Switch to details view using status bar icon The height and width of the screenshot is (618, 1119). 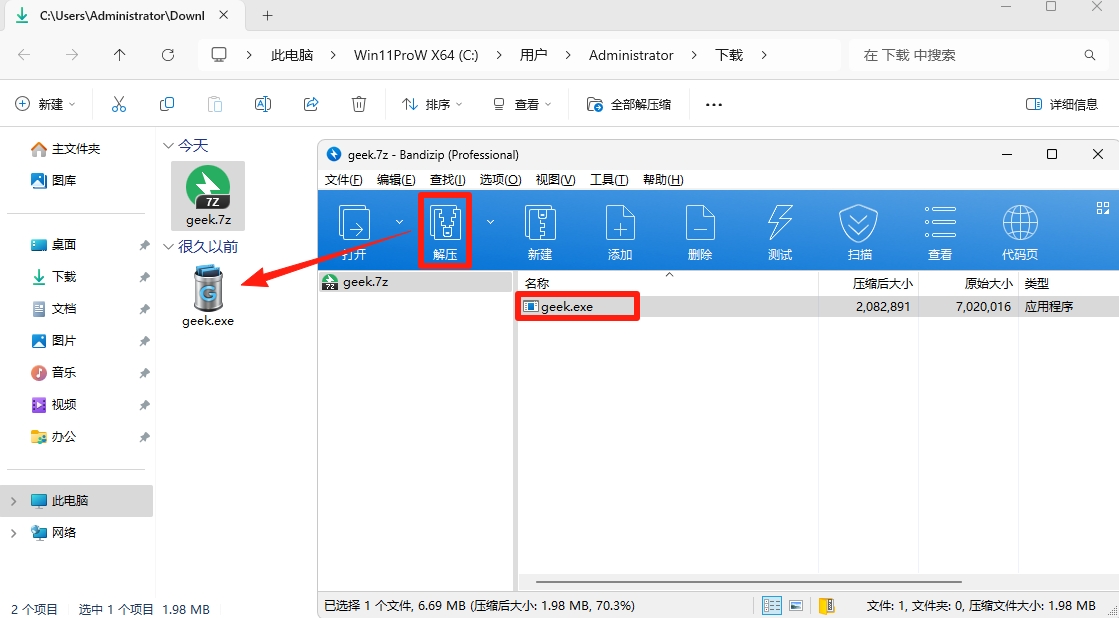(771, 605)
